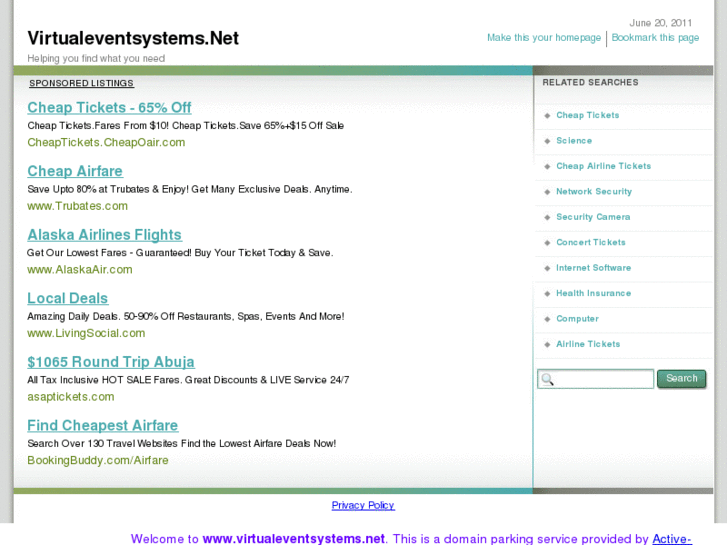The width and height of the screenshot is (727, 545).
Task: Select Security Camera related search
Action: point(593,217)
